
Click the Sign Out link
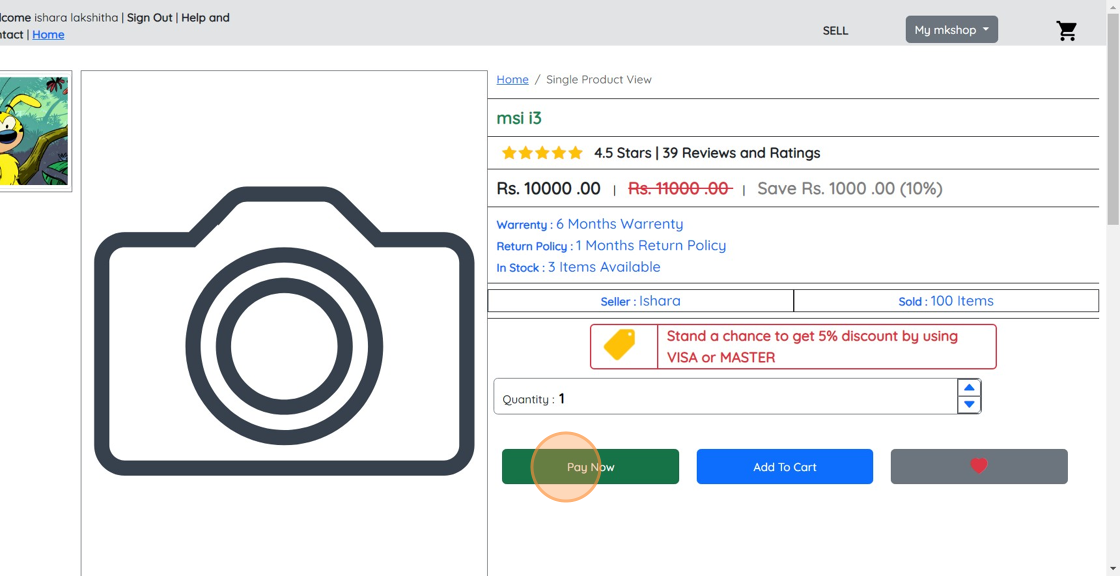[x=150, y=17]
